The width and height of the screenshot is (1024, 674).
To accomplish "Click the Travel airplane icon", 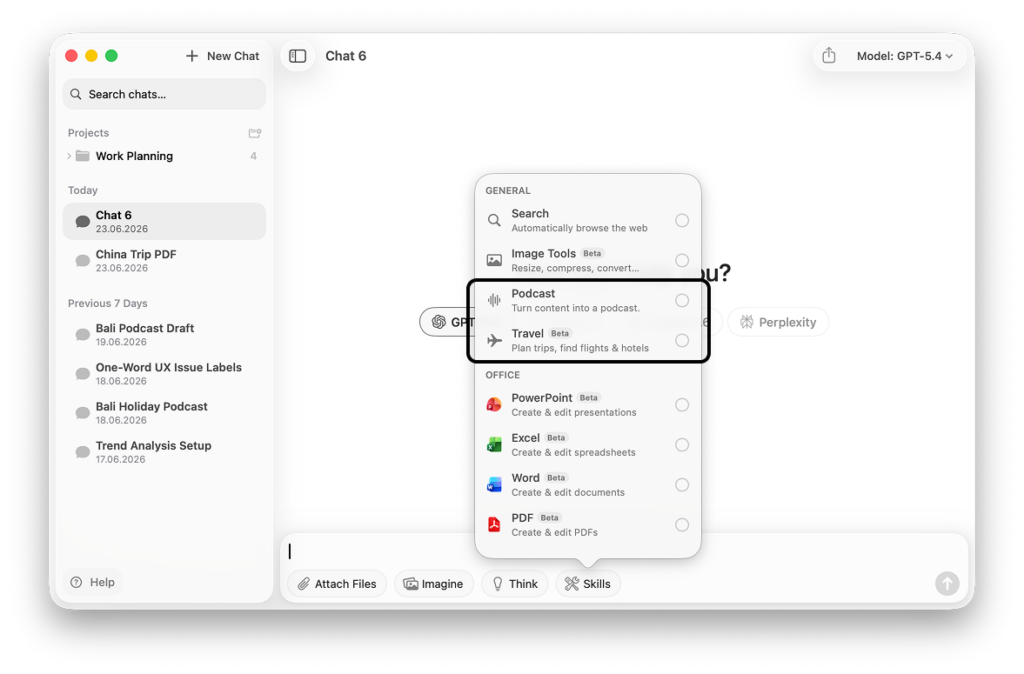I will click(494, 340).
